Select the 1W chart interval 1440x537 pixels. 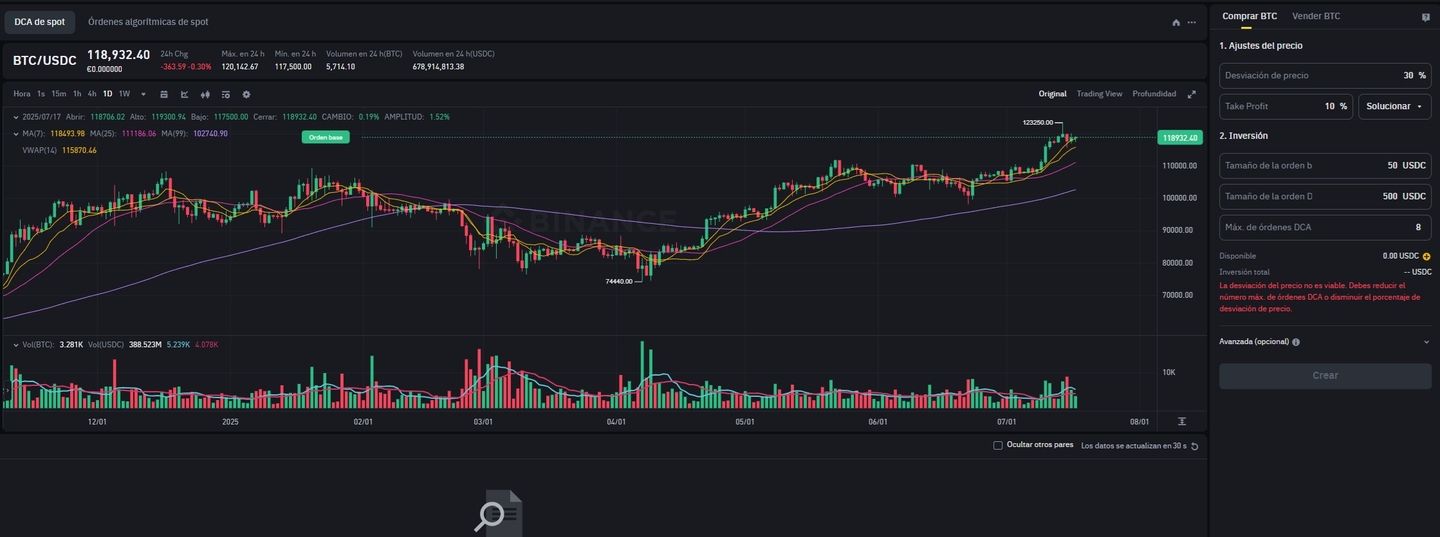tap(124, 94)
